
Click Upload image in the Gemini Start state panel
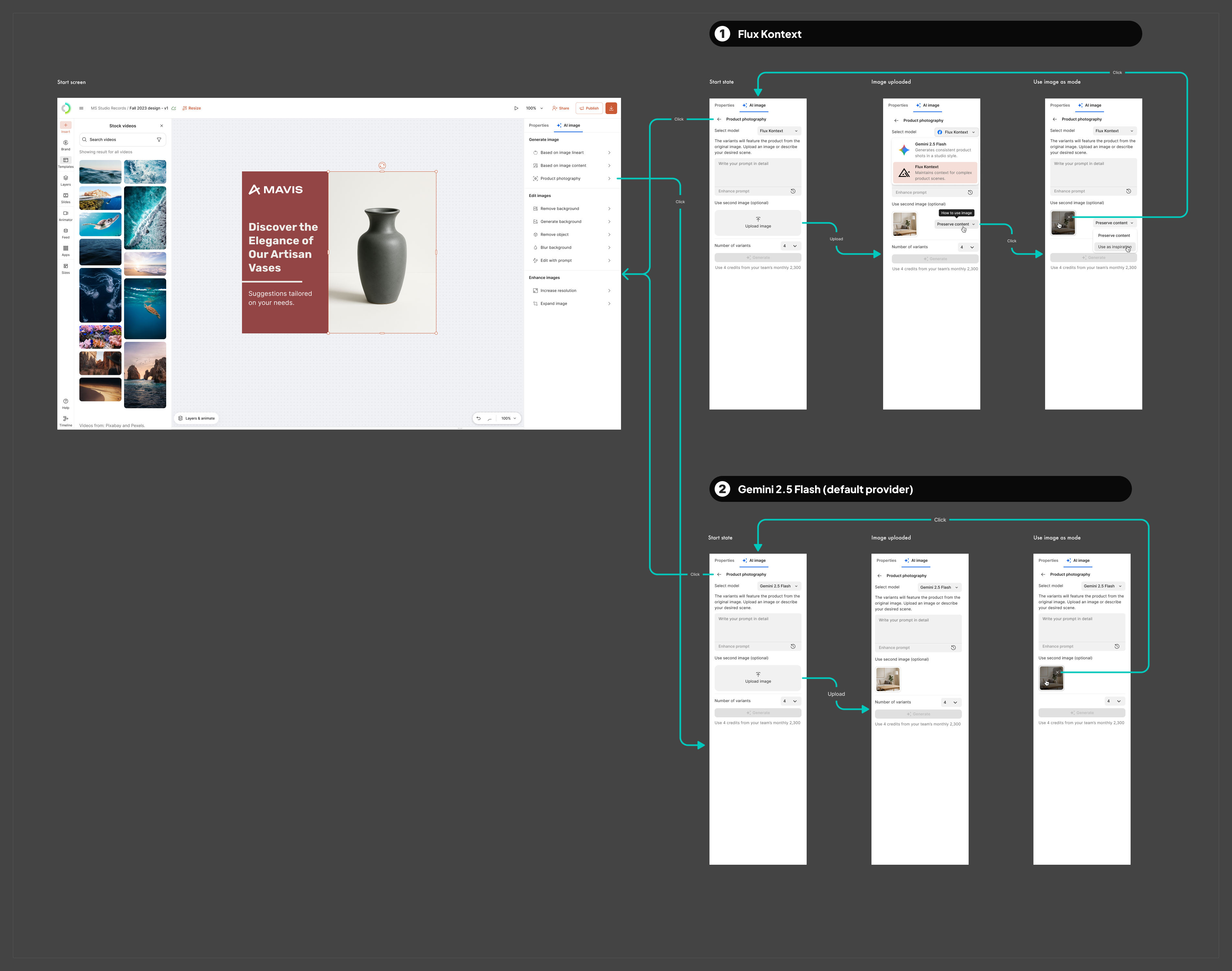758,678
